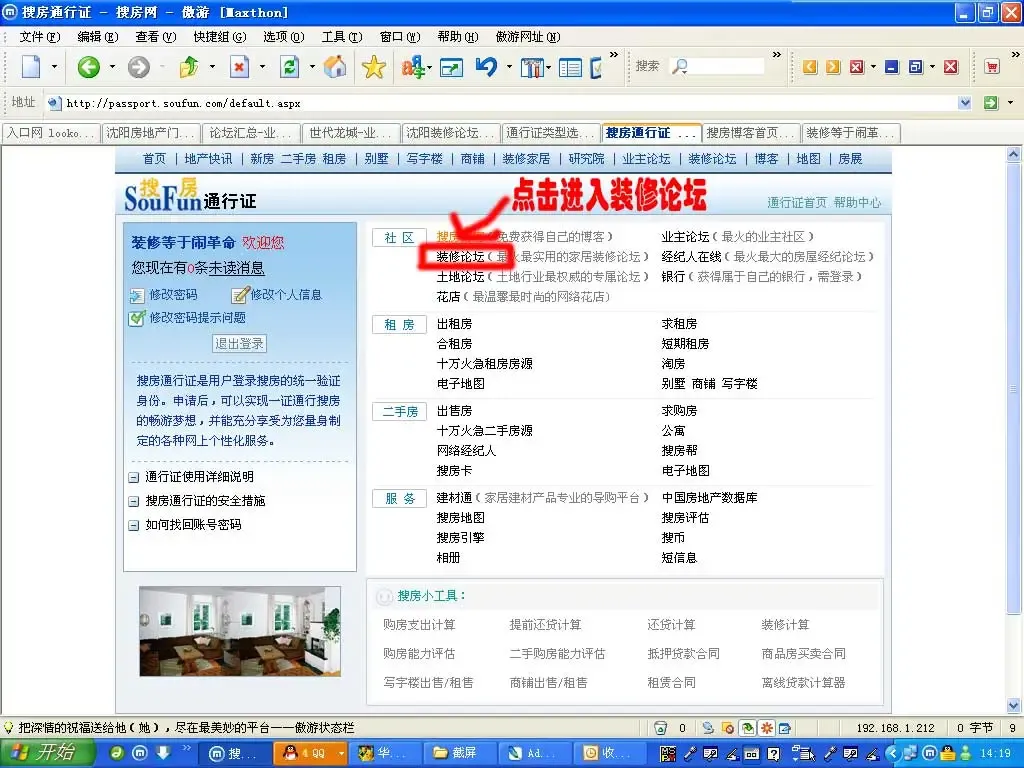Click the page vertical scrollbar down arrow

tap(1014, 705)
